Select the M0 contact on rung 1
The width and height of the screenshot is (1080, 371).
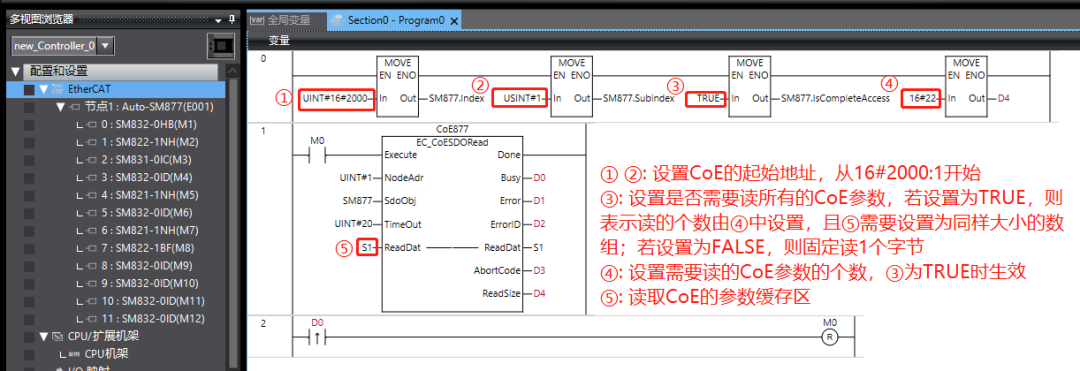click(x=317, y=155)
